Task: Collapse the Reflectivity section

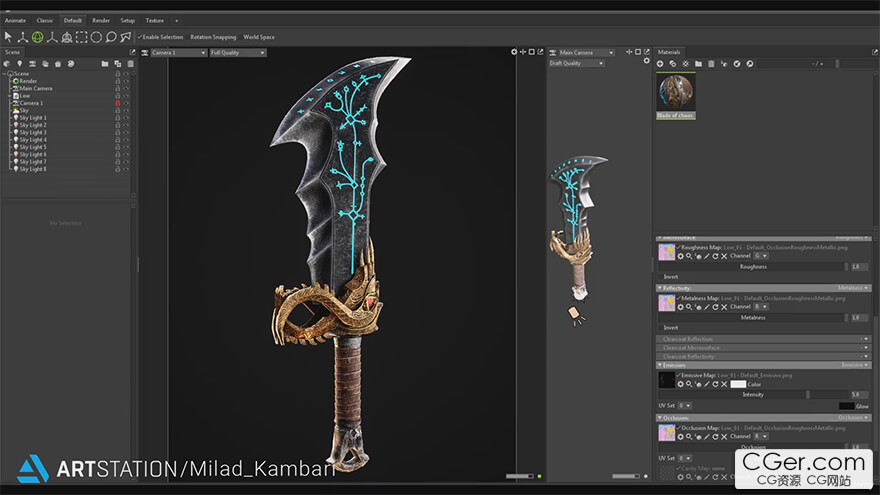Action: click(660, 288)
